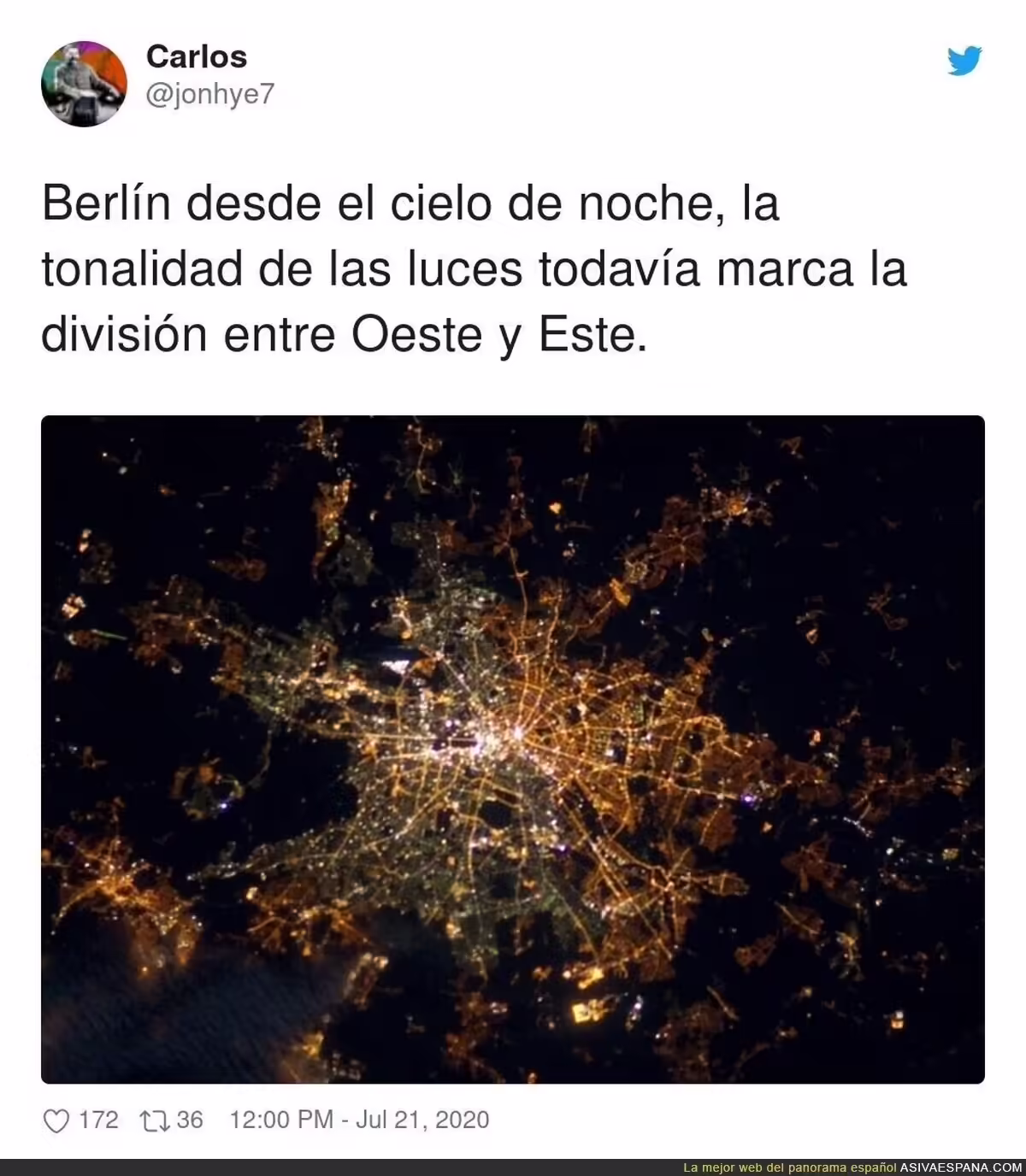This screenshot has width=1026, height=1176.
Task: View the 36 retweets count
Action: [190, 1120]
